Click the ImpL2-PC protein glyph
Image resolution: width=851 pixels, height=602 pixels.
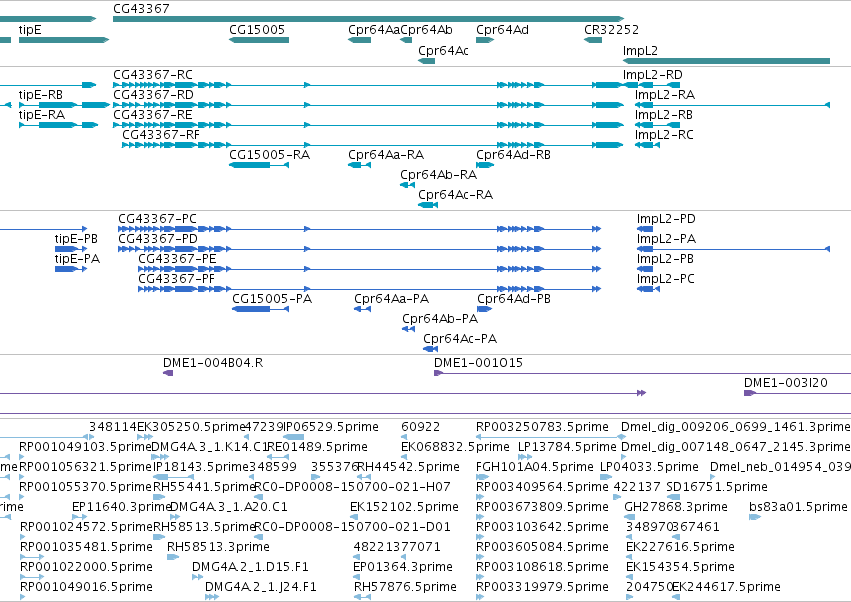pyautogui.click(x=648, y=289)
